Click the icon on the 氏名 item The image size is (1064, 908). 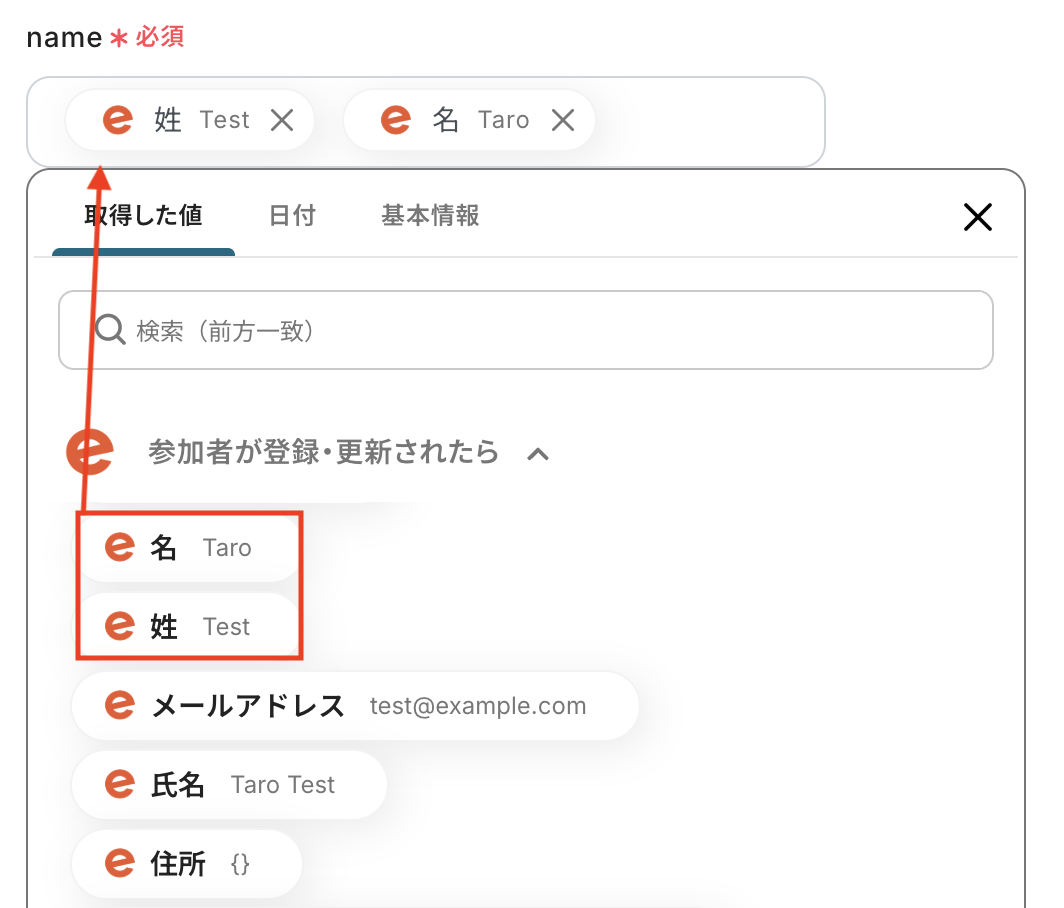120,785
